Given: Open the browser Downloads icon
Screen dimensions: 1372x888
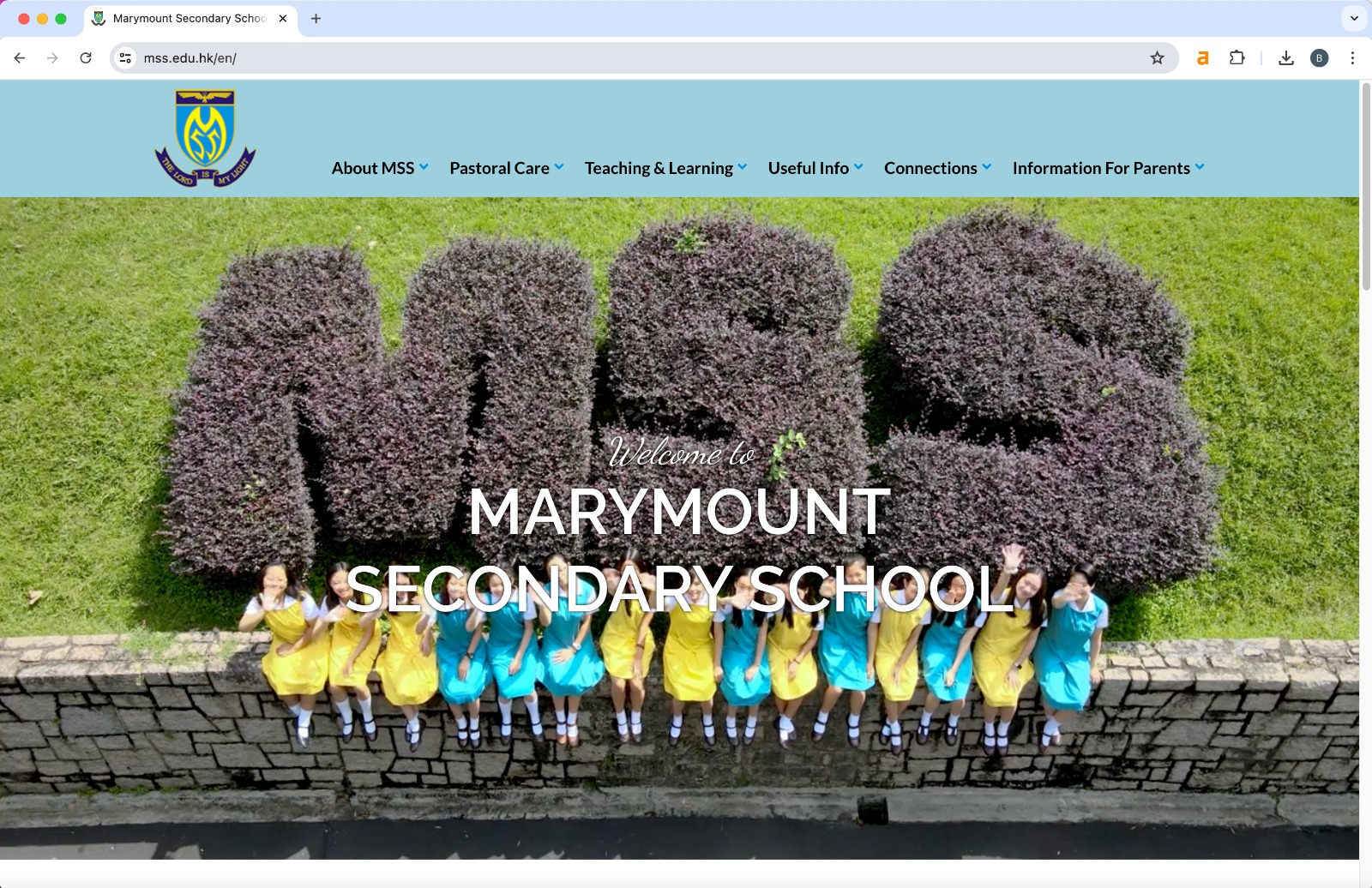Looking at the screenshot, I should click(1285, 58).
